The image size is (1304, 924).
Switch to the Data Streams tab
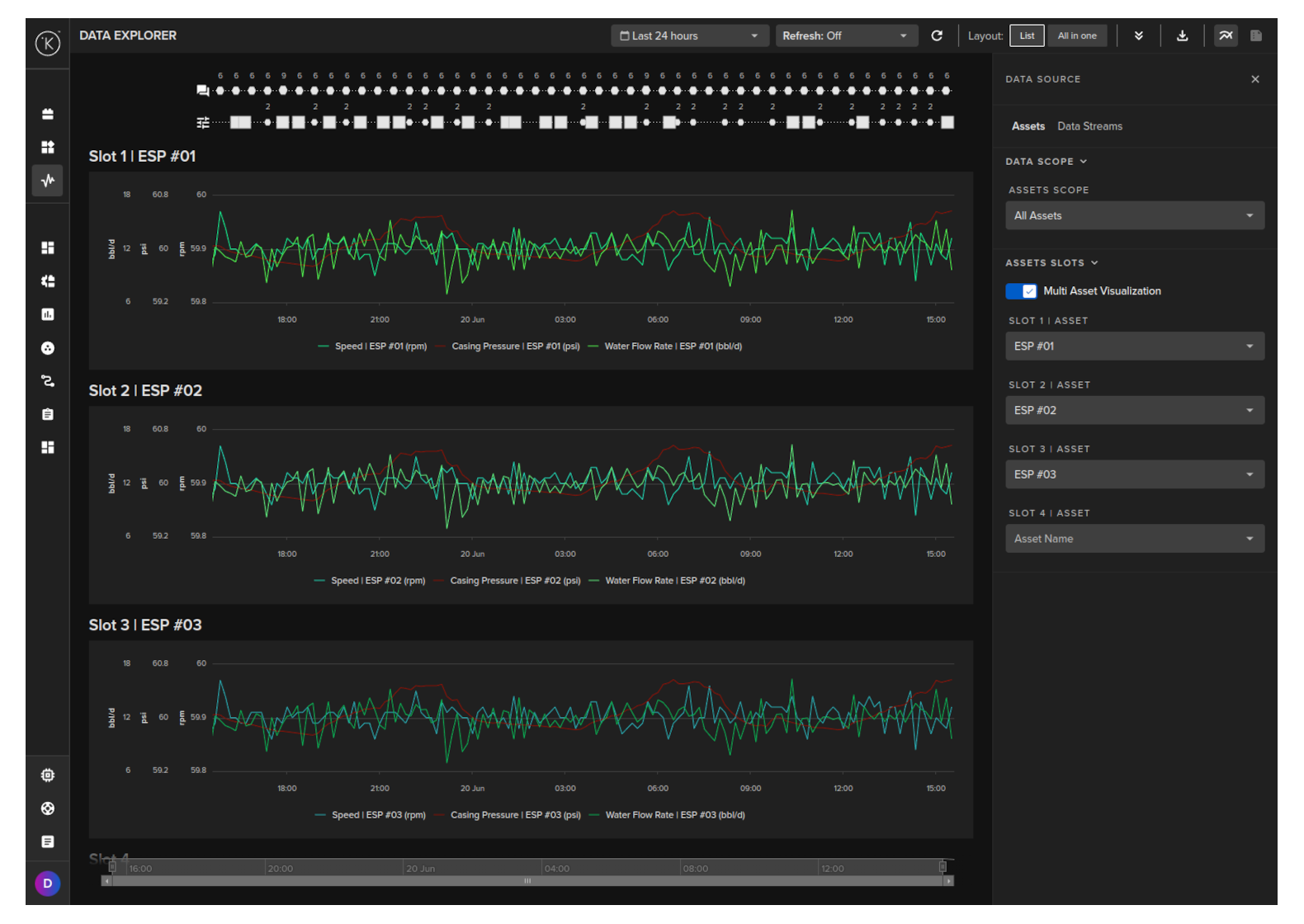[1089, 126]
